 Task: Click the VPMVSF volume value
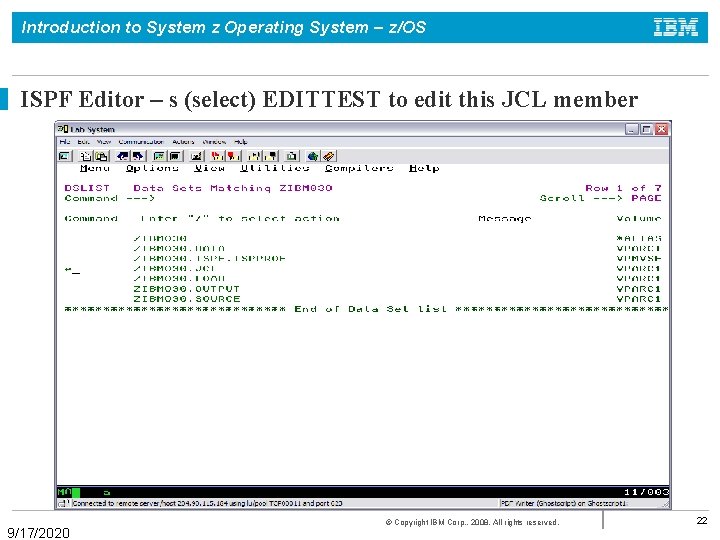(x=639, y=259)
